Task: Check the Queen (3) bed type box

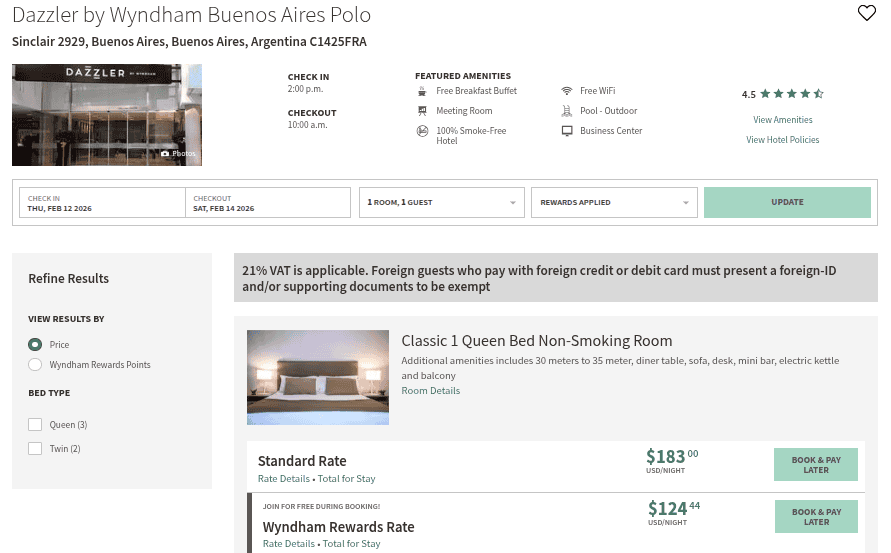Action: [x=35, y=425]
